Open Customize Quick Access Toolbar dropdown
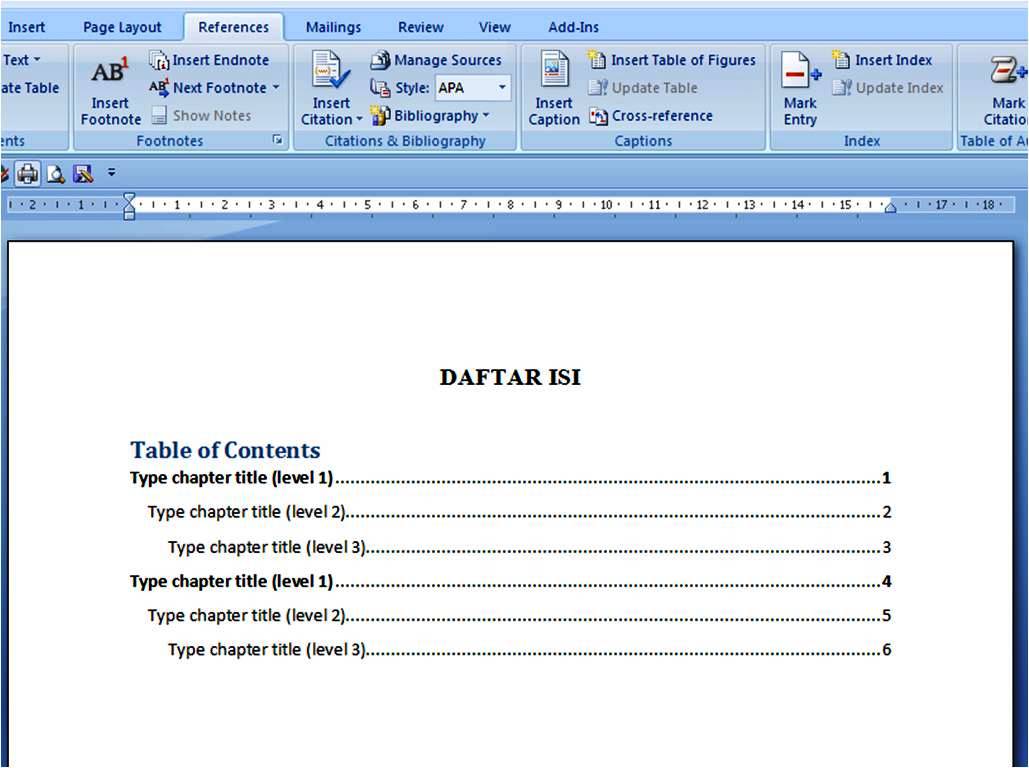1029x768 pixels. tap(112, 173)
